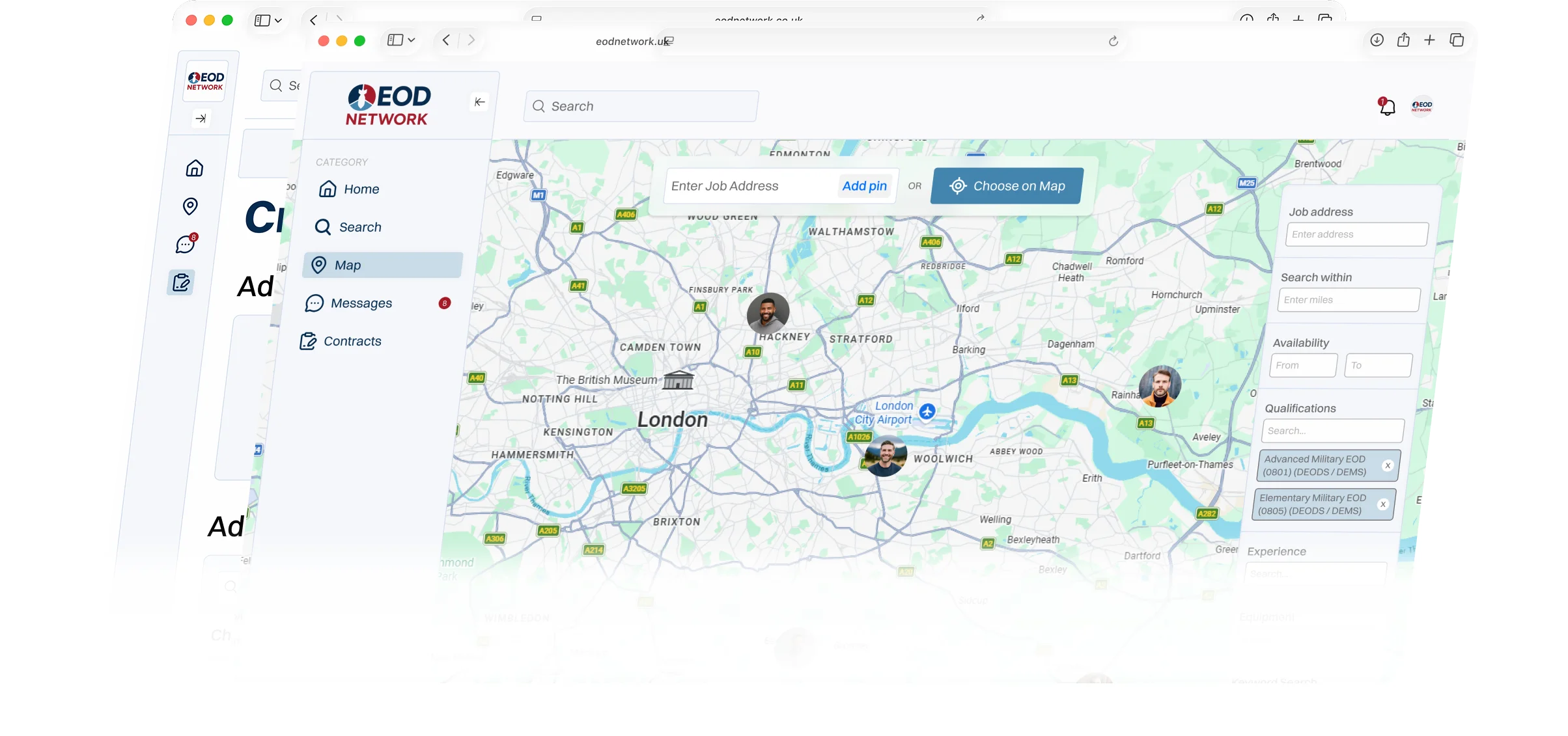This screenshot has height=736, width=1568.
Task: Expand Safari sidebar dropdown chevron
Action: (412, 40)
